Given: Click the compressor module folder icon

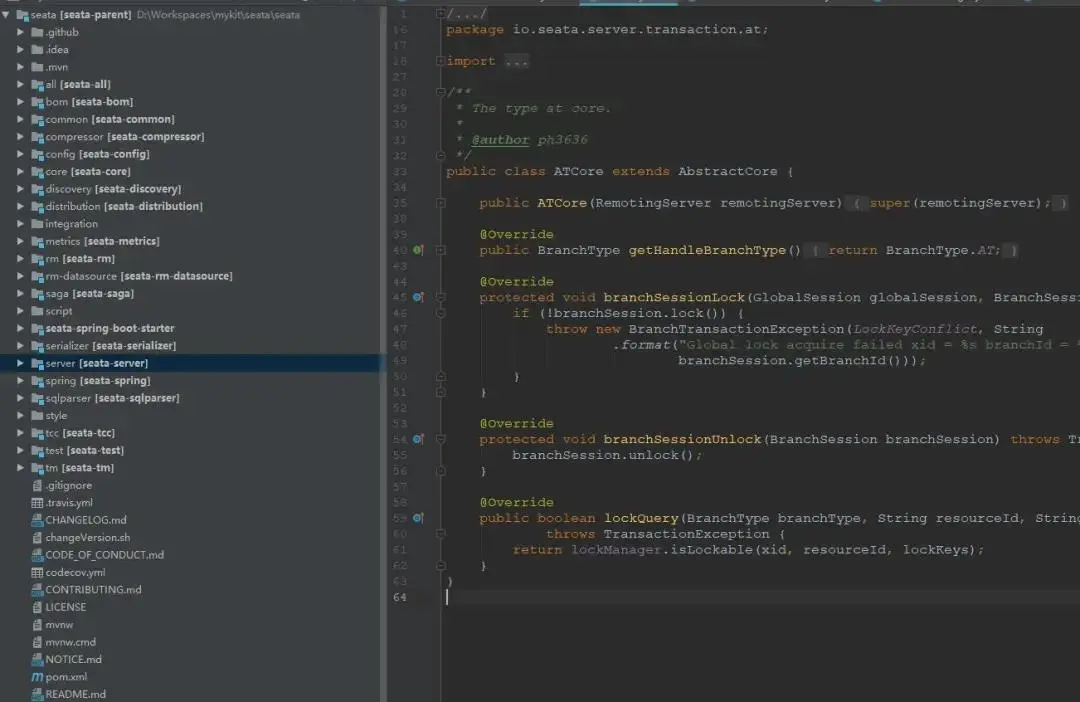Looking at the screenshot, I should click(x=37, y=137).
